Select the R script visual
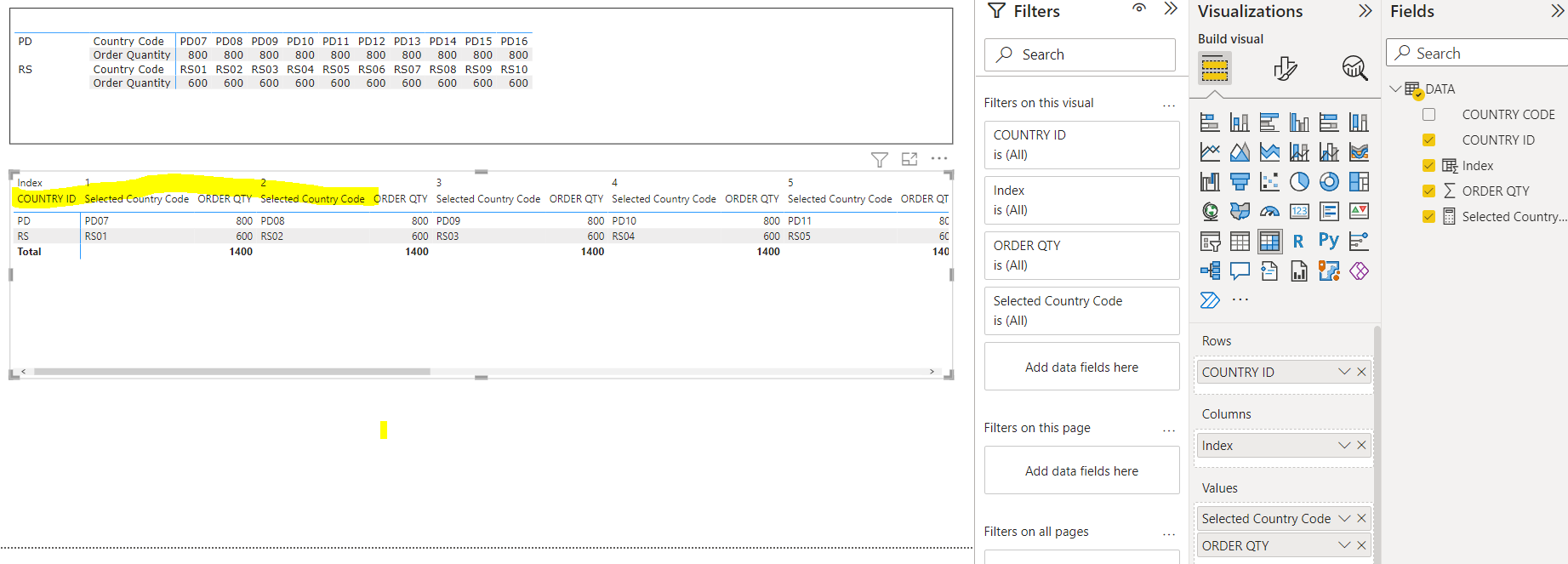 (1299, 242)
